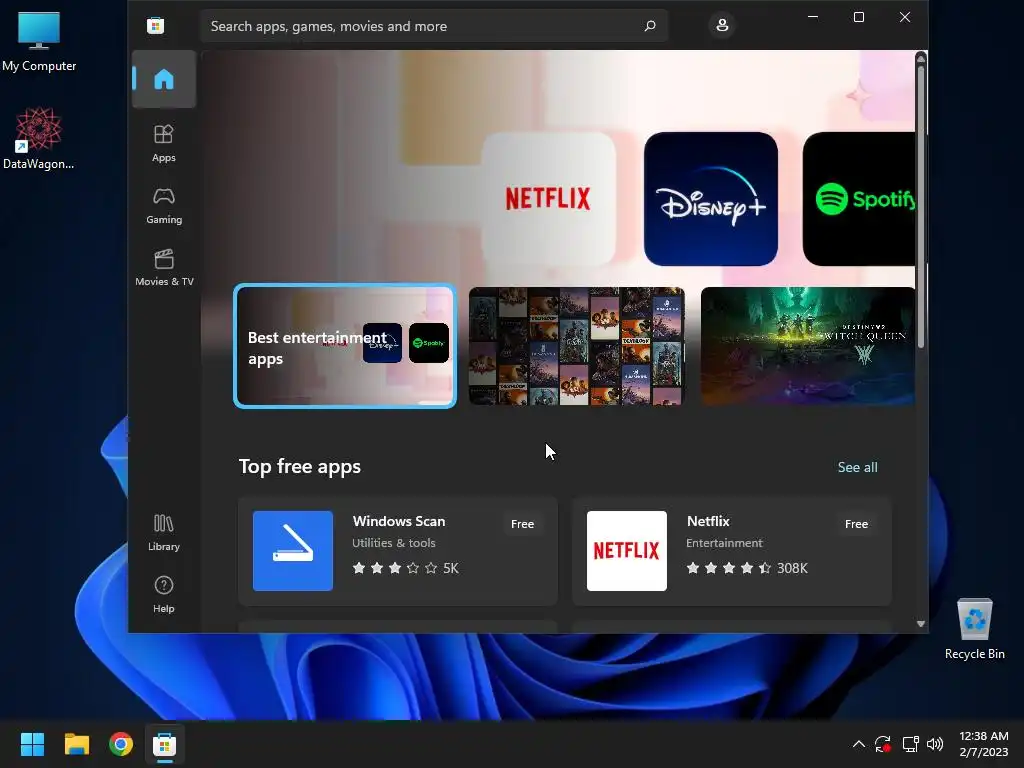This screenshot has height=768, width=1024.
Task: Click the scrollbar down arrow
Action: (x=921, y=624)
